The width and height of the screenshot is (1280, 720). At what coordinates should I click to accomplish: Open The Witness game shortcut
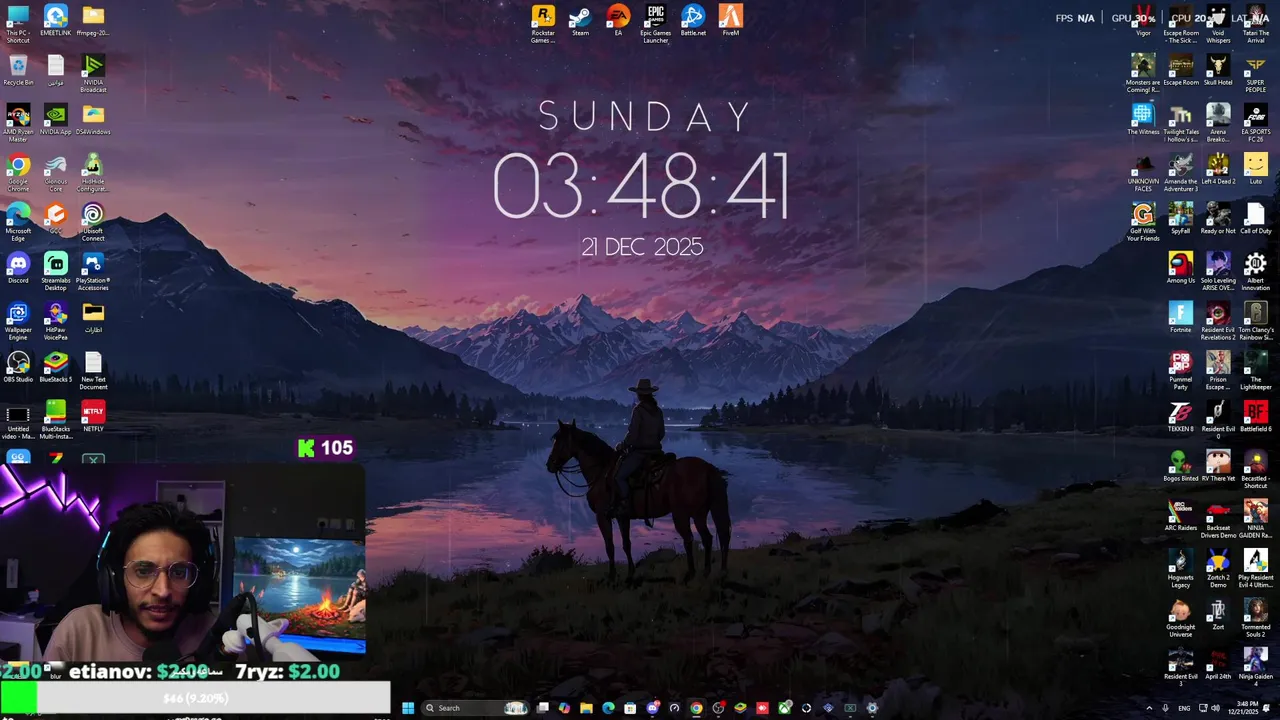(1143, 120)
